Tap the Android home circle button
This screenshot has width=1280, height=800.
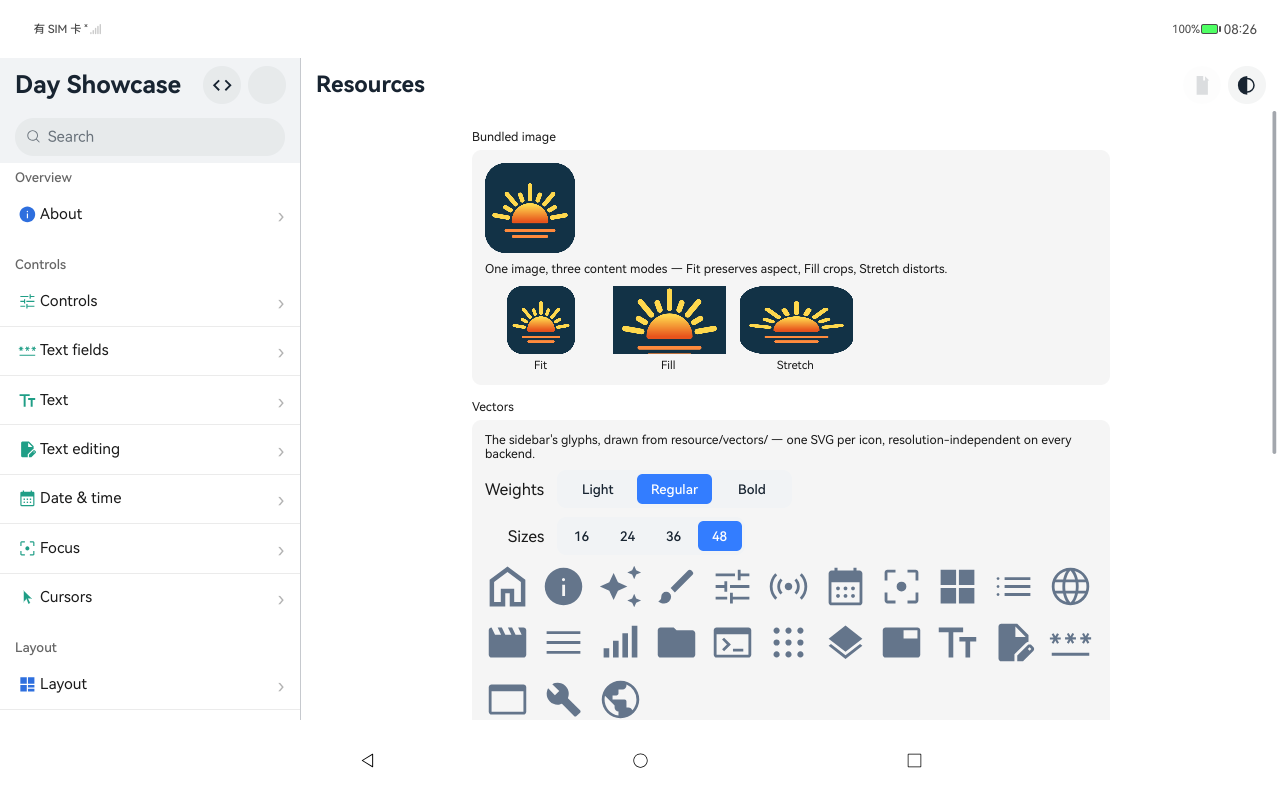pyautogui.click(x=641, y=760)
